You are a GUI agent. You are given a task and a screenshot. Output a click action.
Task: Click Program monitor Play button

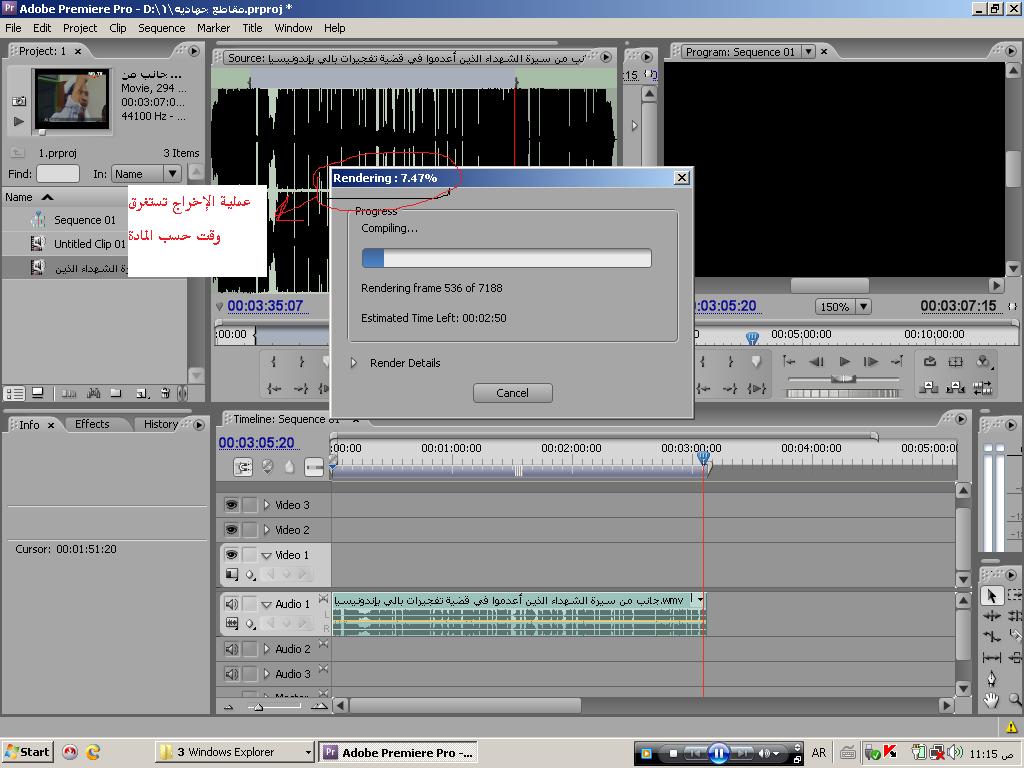pyautogui.click(x=844, y=362)
